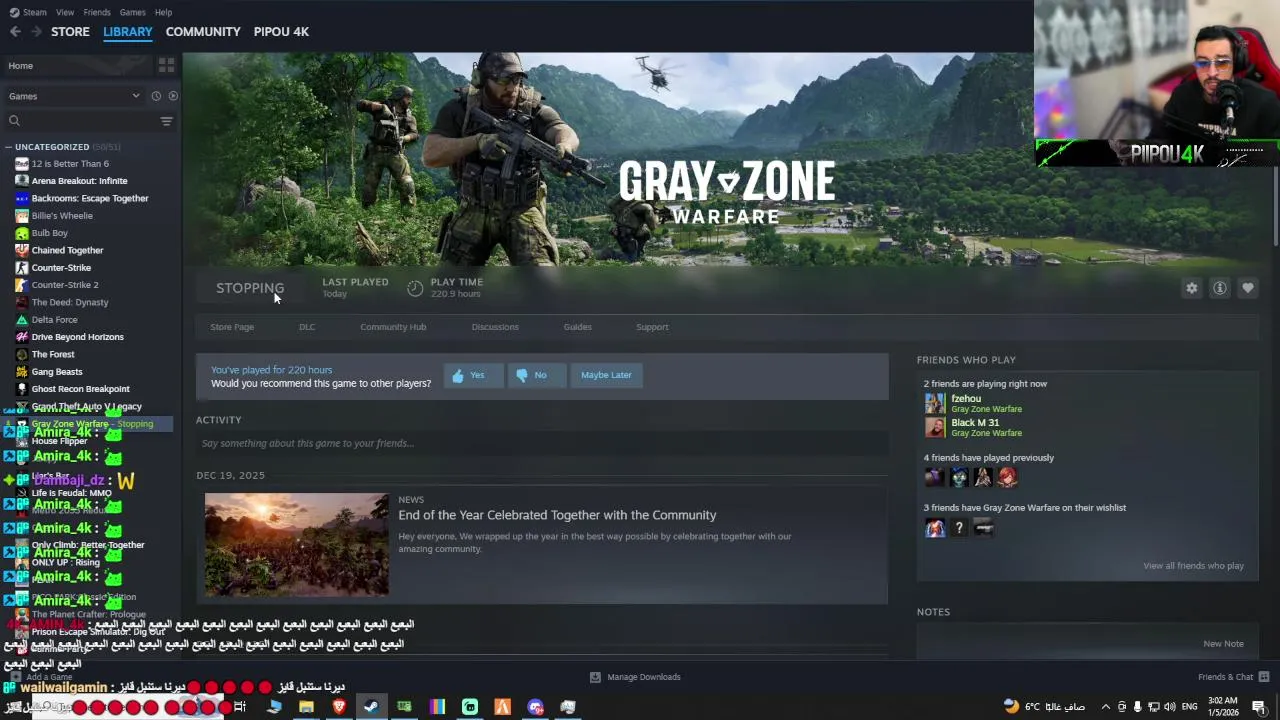The height and width of the screenshot is (720, 1280).
Task: Open the Windows notification center icon
Action: coord(1259,707)
